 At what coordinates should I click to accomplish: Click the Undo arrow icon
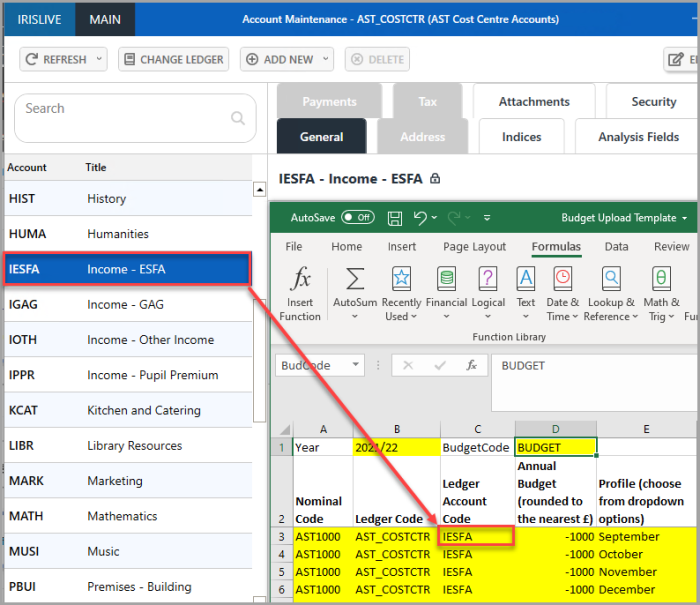(420, 217)
